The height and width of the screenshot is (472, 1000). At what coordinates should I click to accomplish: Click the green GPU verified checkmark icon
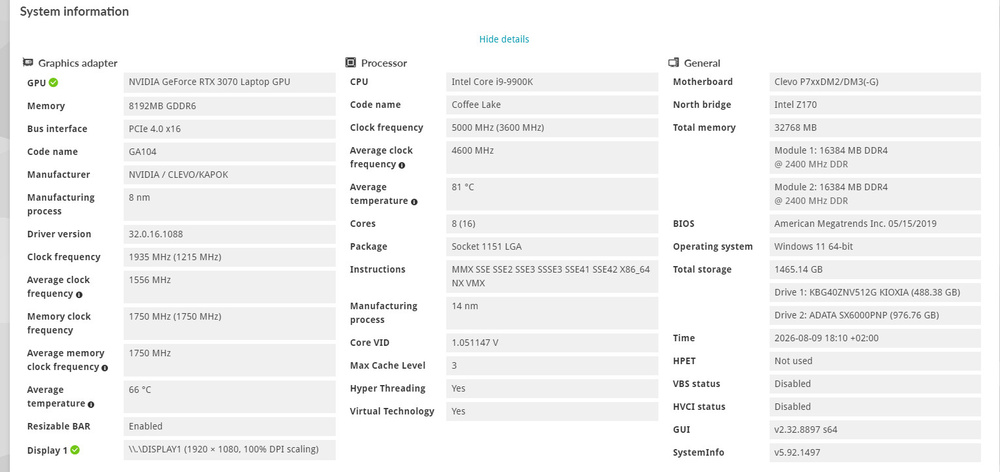point(54,82)
